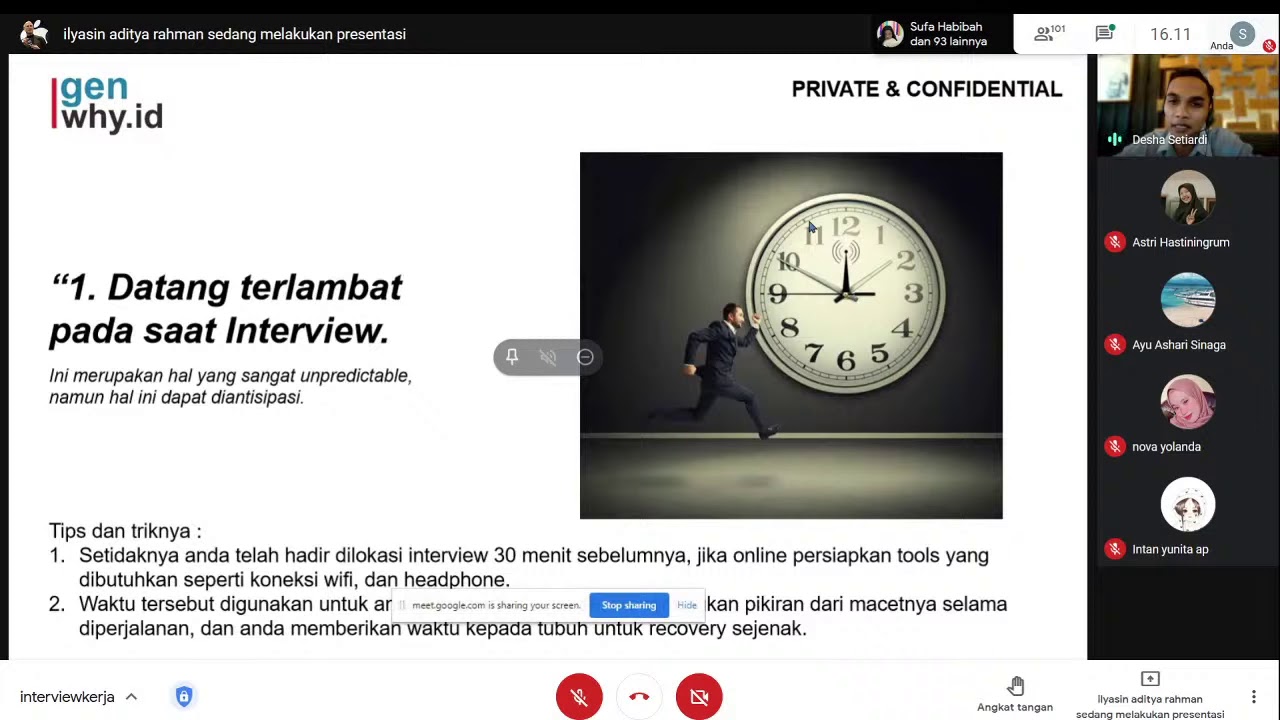
Task: Remove presentation using the minus circle icon
Action: point(585,357)
